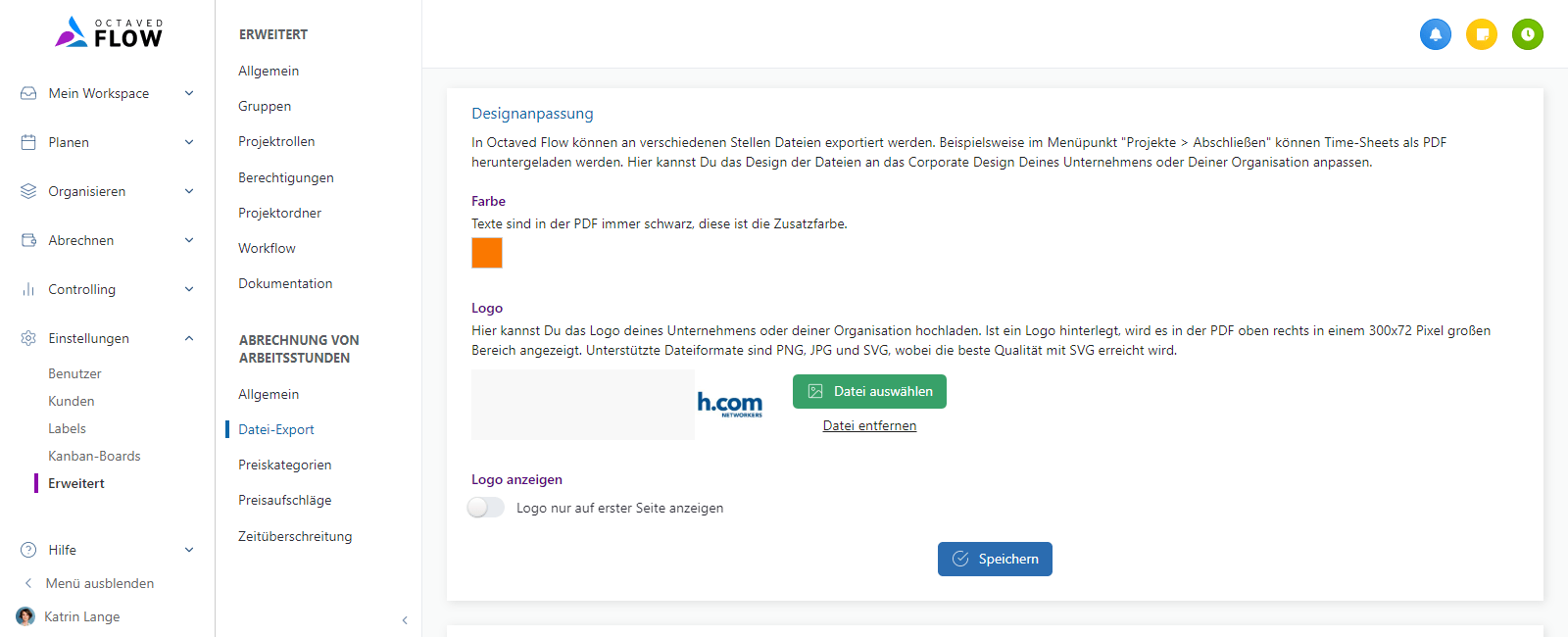Click the Logo anzeigen label
Image resolution: width=1568 pixels, height=637 pixels.
tap(516, 479)
